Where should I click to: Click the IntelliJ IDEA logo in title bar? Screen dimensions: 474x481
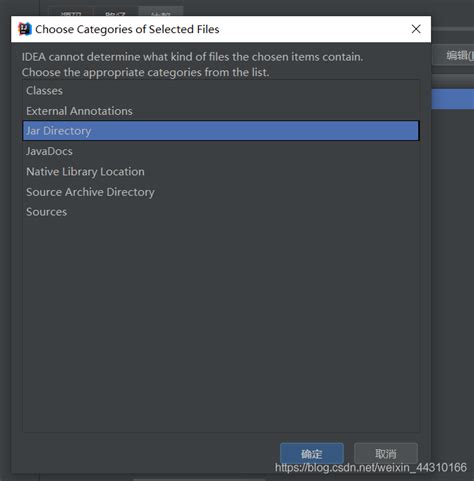tap(25, 29)
